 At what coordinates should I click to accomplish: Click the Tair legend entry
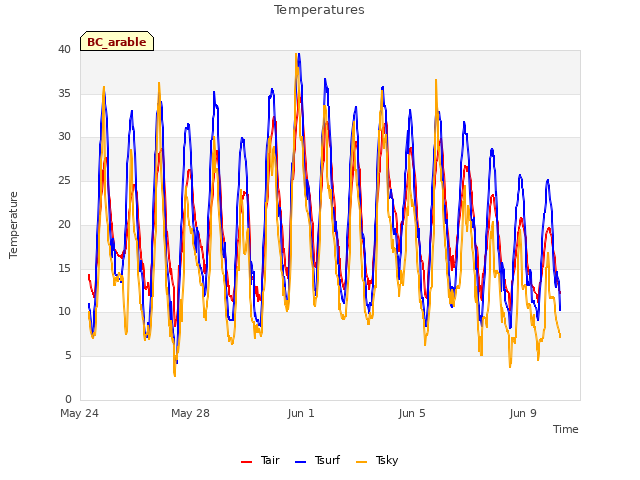[260, 460]
